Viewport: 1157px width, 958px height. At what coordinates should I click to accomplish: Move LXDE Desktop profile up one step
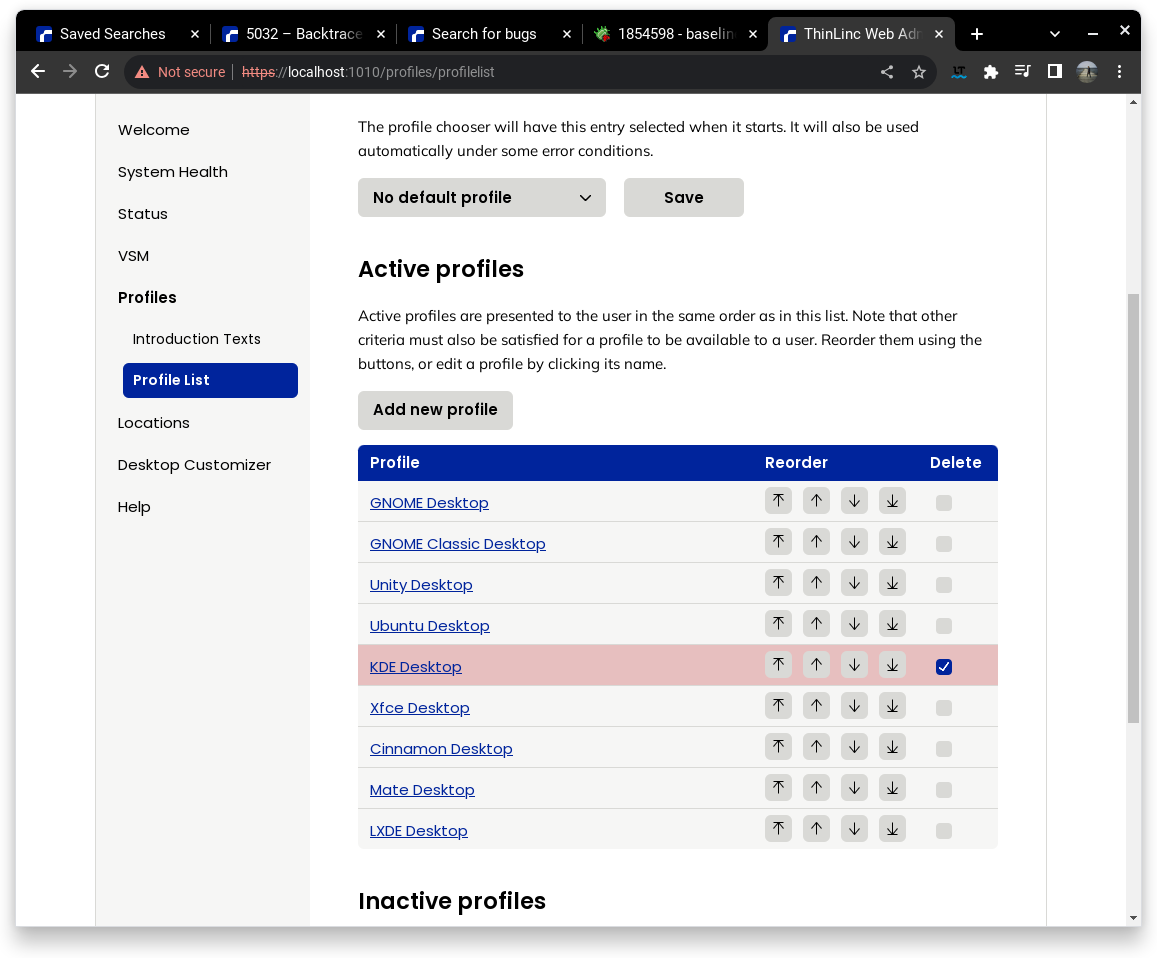pyautogui.click(x=816, y=829)
